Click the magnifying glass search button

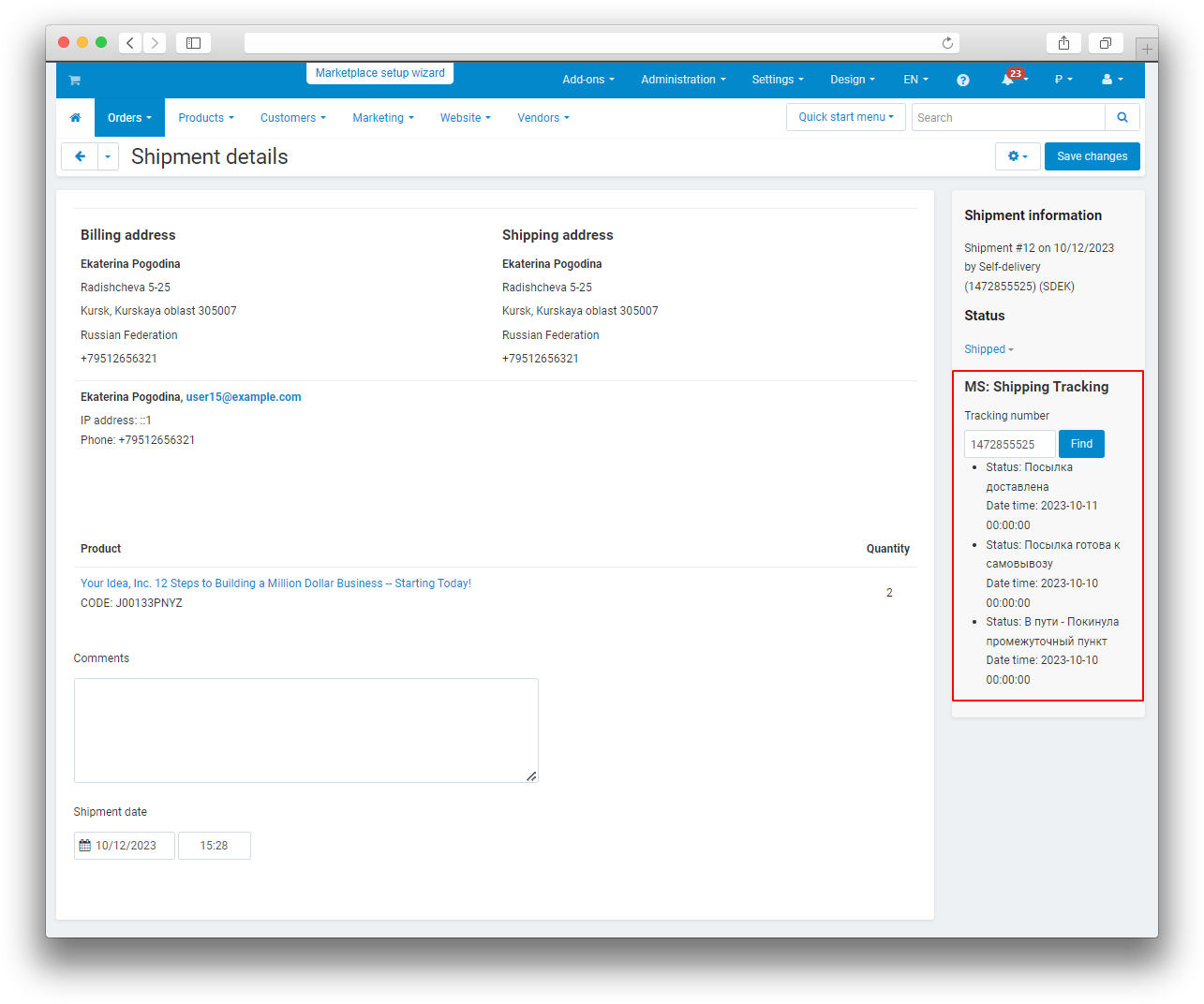coord(1122,118)
